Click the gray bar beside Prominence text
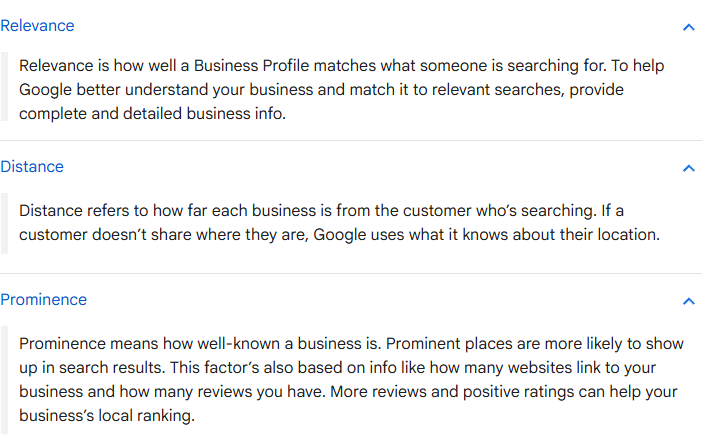This screenshot has width=707, height=438. 4,380
